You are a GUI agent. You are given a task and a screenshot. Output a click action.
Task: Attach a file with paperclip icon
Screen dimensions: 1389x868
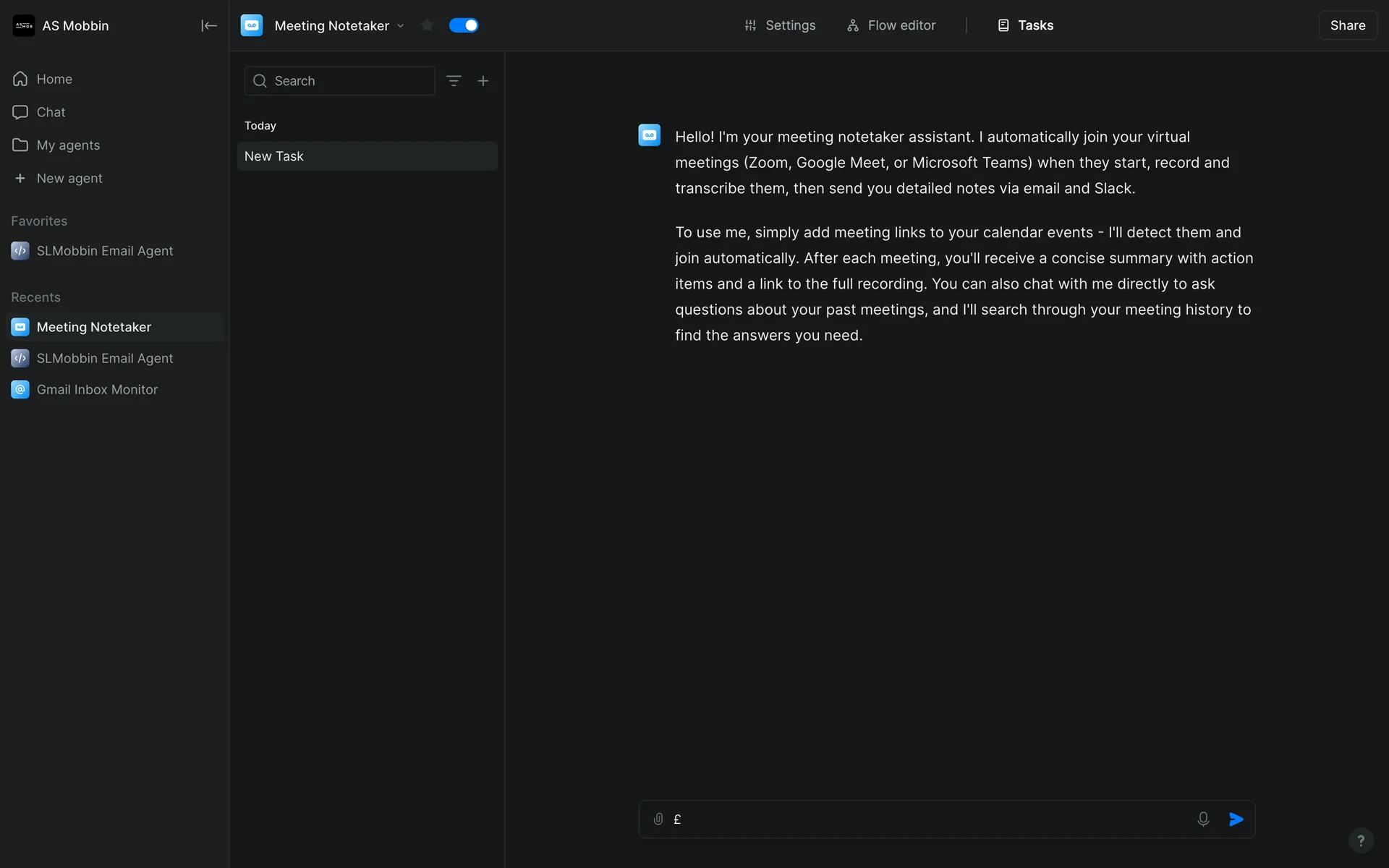click(658, 819)
